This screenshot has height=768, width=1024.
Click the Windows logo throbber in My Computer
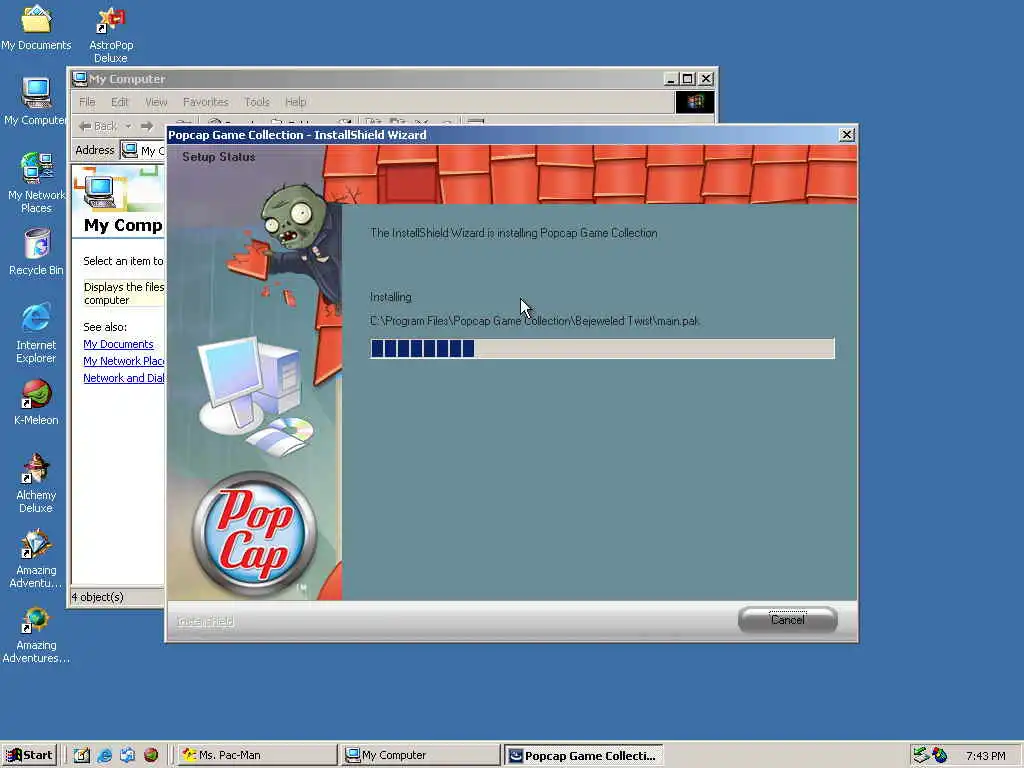pyautogui.click(x=694, y=102)
